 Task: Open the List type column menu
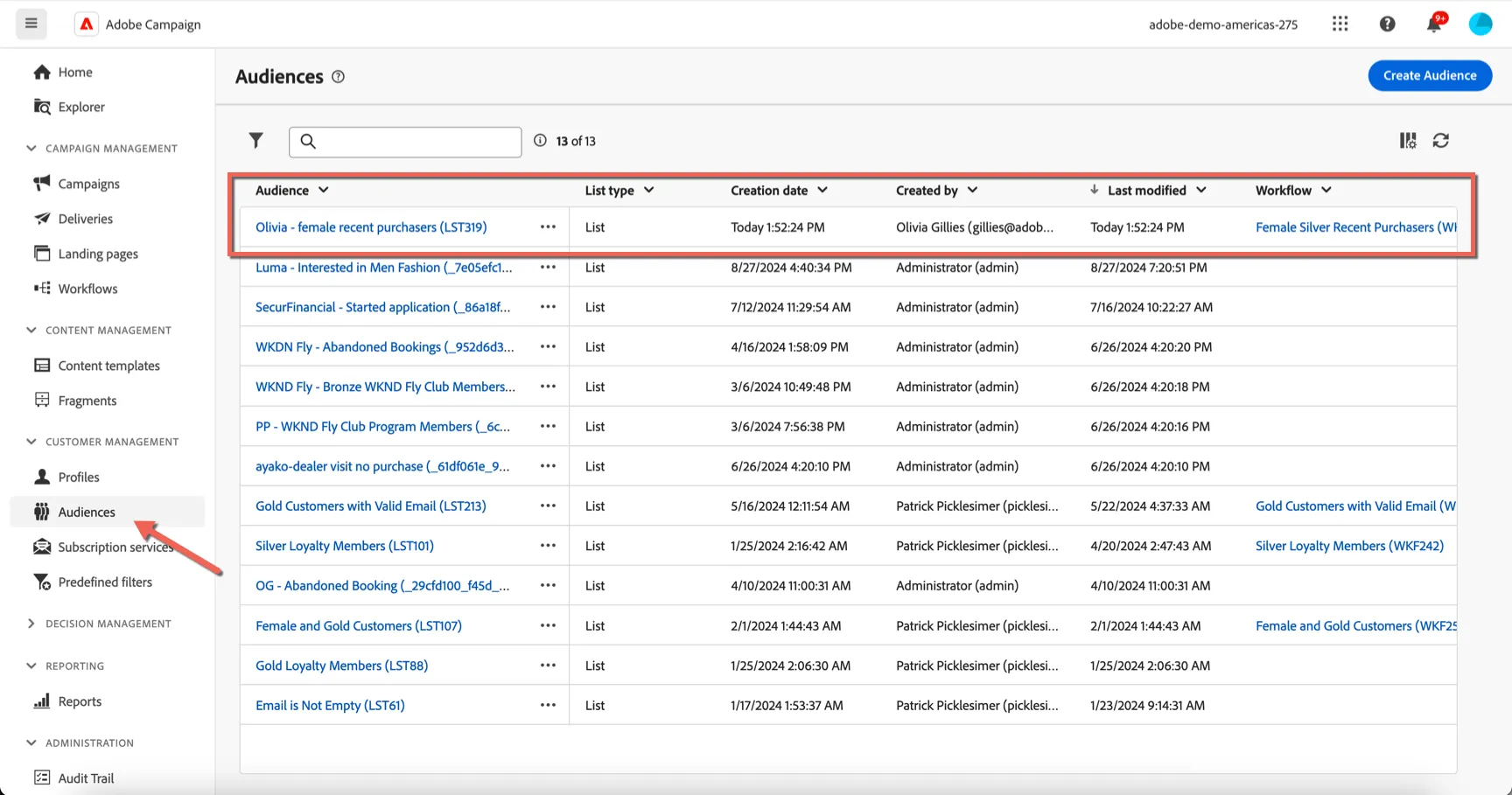(649, 191)
